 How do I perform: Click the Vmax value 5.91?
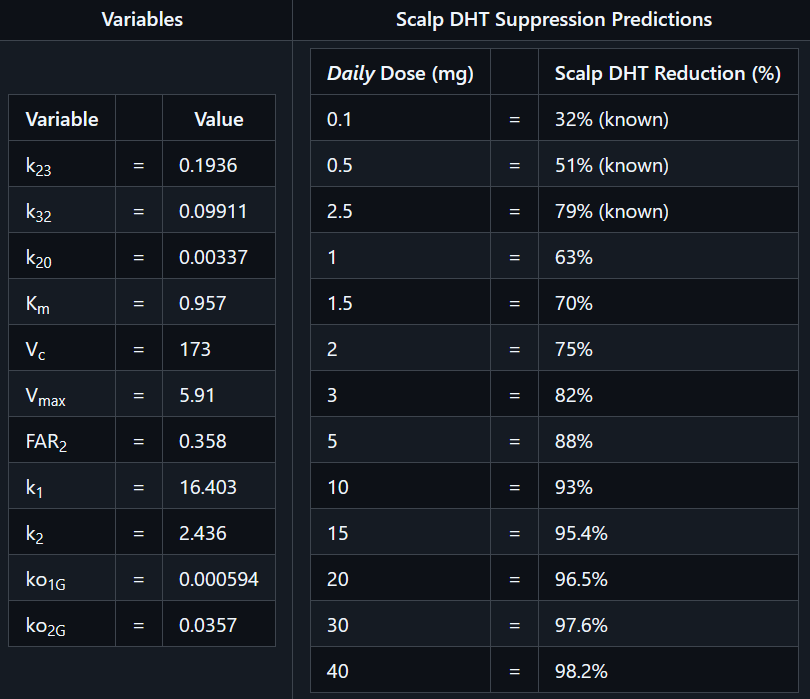(x=199, y=396)
